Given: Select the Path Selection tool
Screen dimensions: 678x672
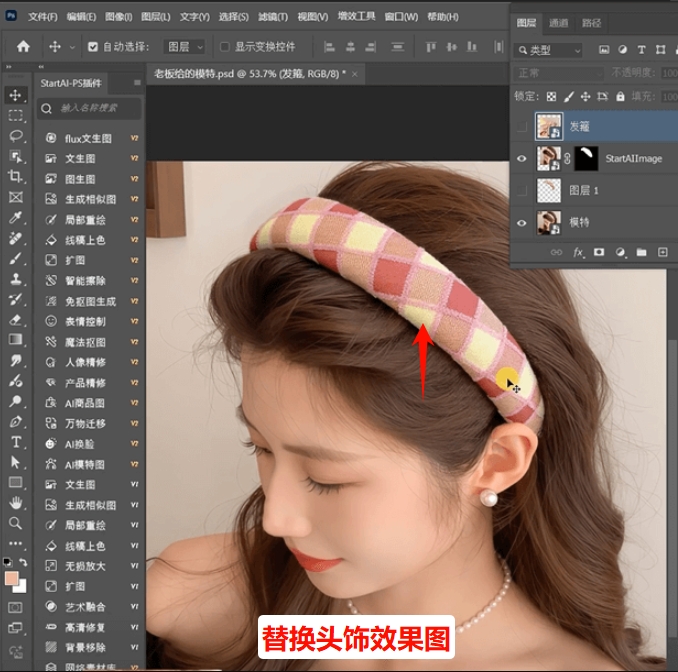Looking at the screenshot, I should click(16, 462).
